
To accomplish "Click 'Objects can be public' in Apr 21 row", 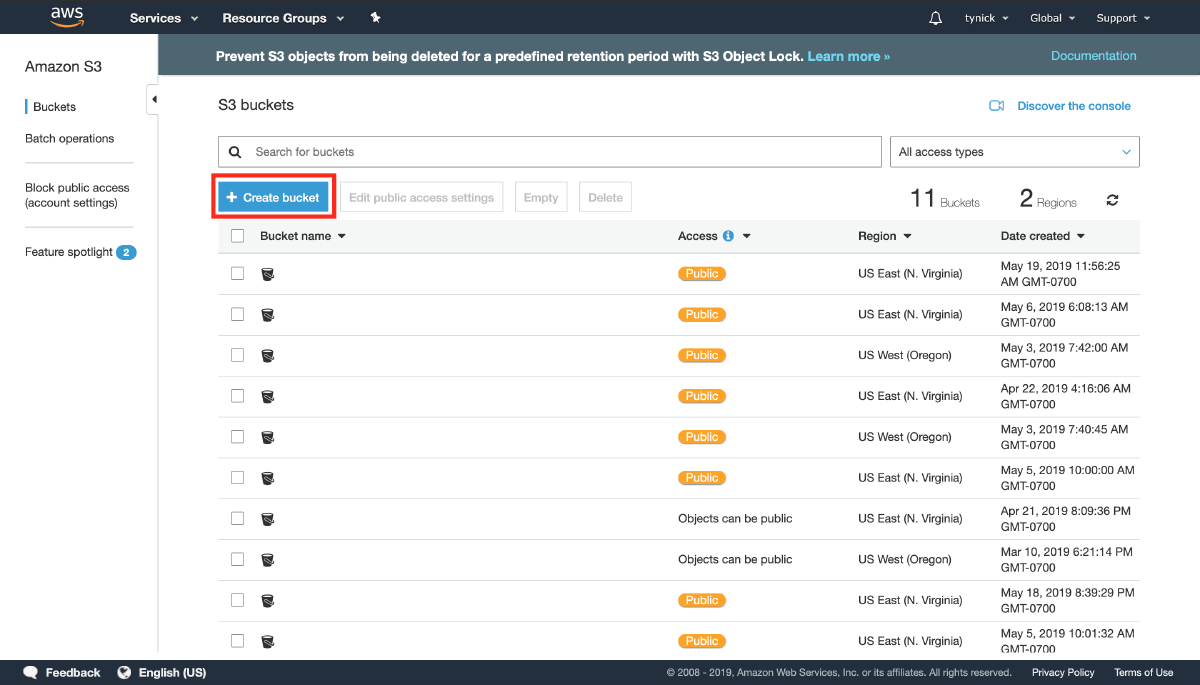I will (735, 518).
